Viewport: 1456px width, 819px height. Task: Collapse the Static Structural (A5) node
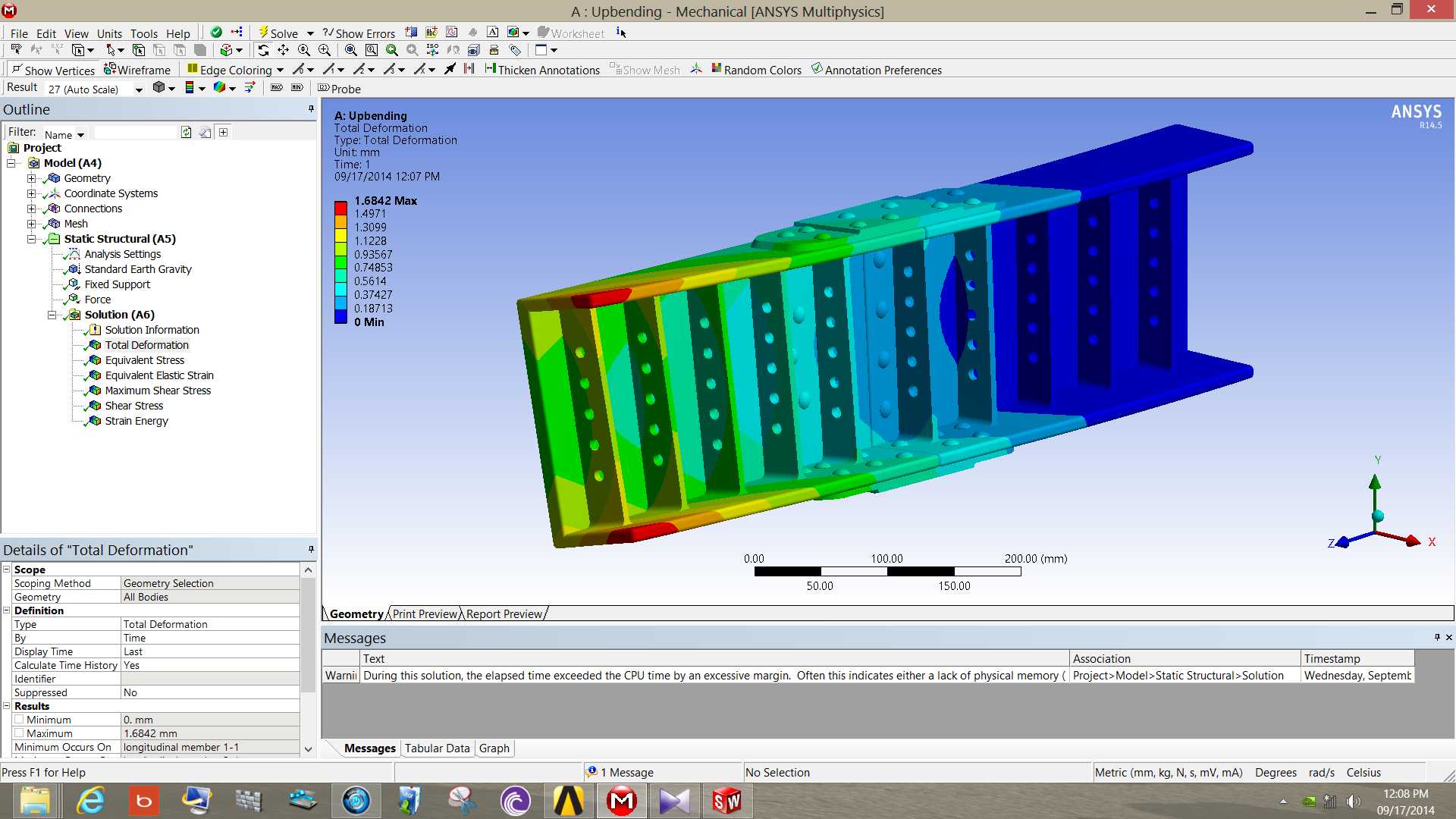point(31,239)
